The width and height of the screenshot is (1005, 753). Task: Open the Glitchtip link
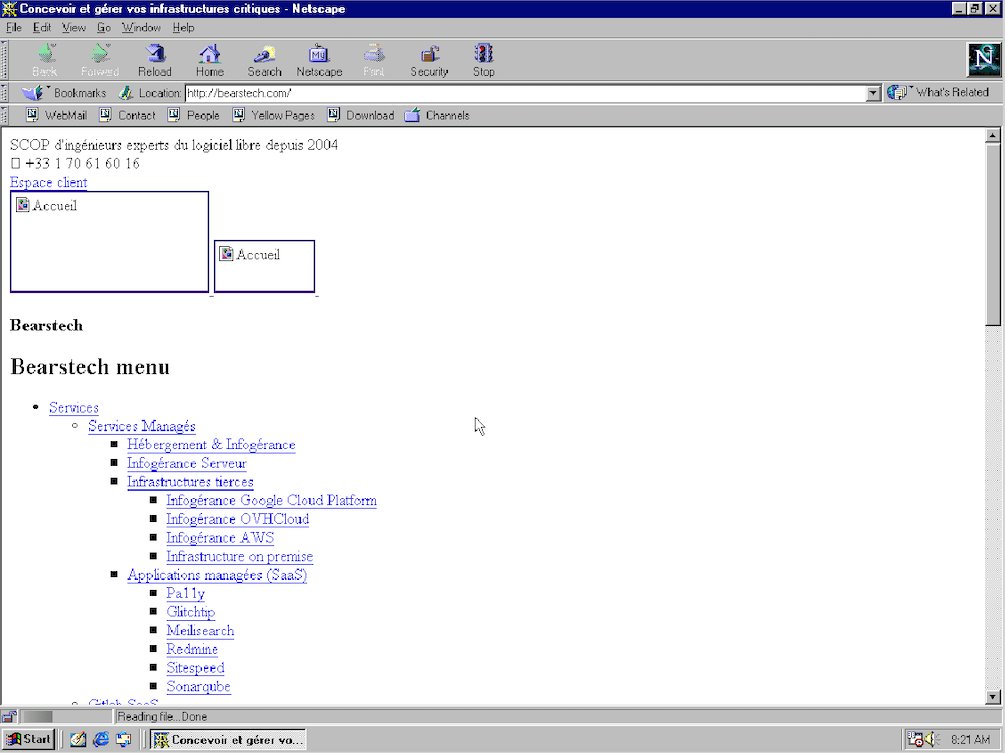tap(190, 612)
